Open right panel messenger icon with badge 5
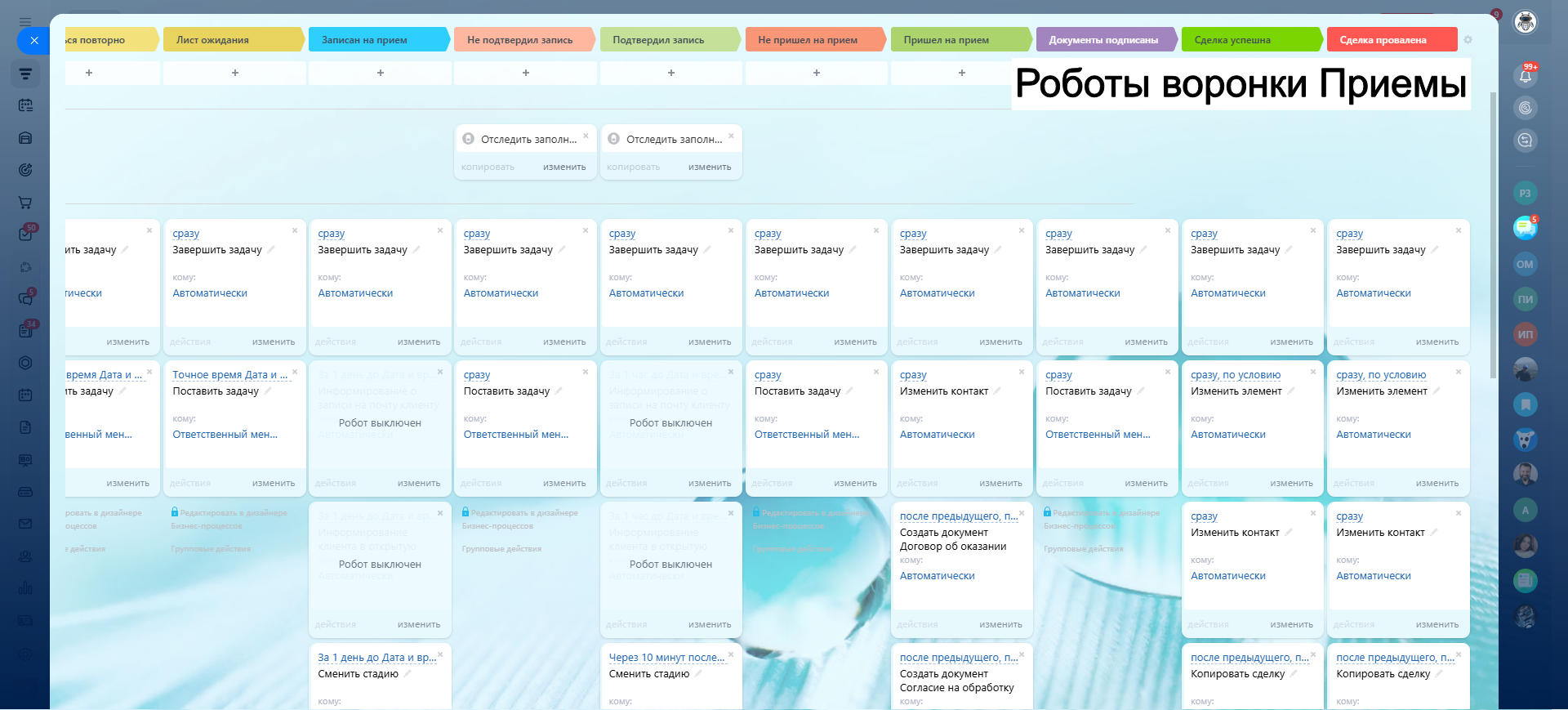The height and width of the screenshot is (710, 1568). [1526, 228]
